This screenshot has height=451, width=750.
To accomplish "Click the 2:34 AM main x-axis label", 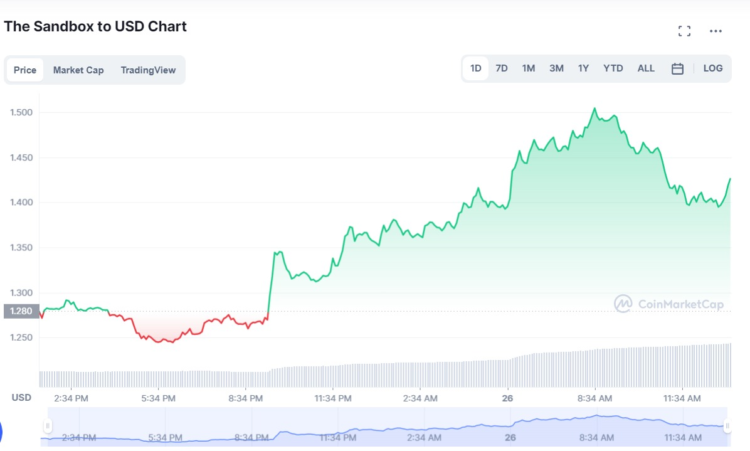I will [x=420, y=398].
